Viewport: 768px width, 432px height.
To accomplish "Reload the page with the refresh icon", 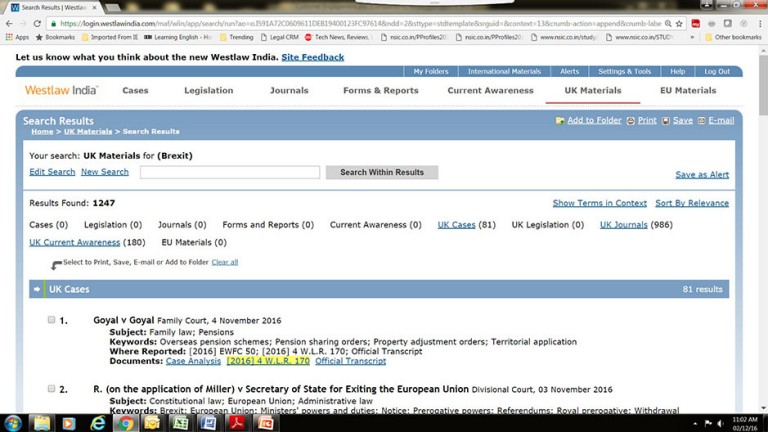I will (x=37, y=24).
